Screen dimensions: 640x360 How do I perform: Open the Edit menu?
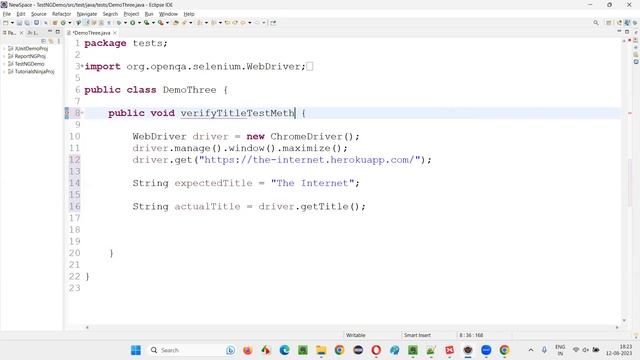click(21, 14)
